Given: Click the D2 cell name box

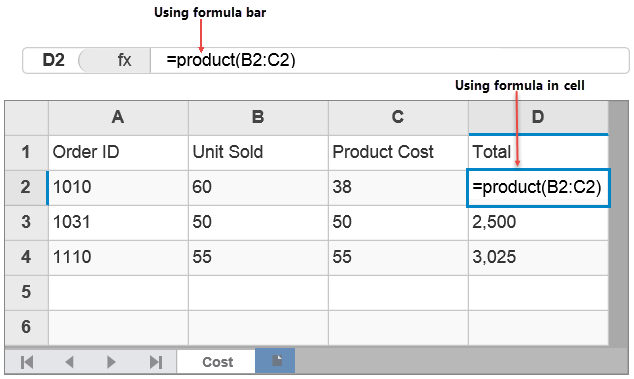Looking at the screenshot, I should tap(53, 60).
